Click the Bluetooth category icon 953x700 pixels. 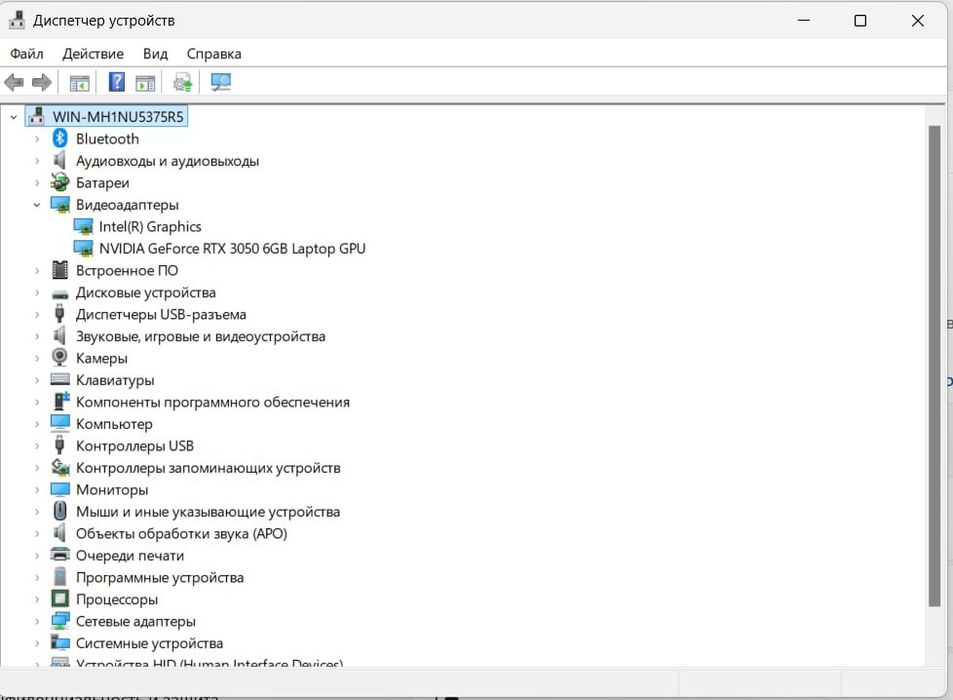pyautogui.click(x=60, y=139)
